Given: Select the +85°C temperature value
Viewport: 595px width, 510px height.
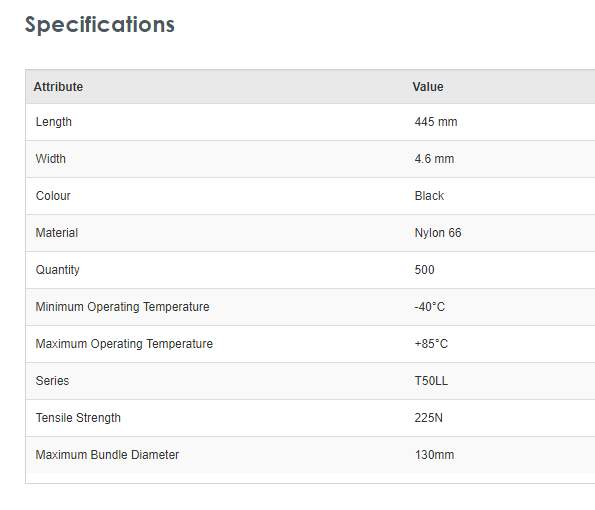Looking at the screenshot, I should tap(431, 344).
